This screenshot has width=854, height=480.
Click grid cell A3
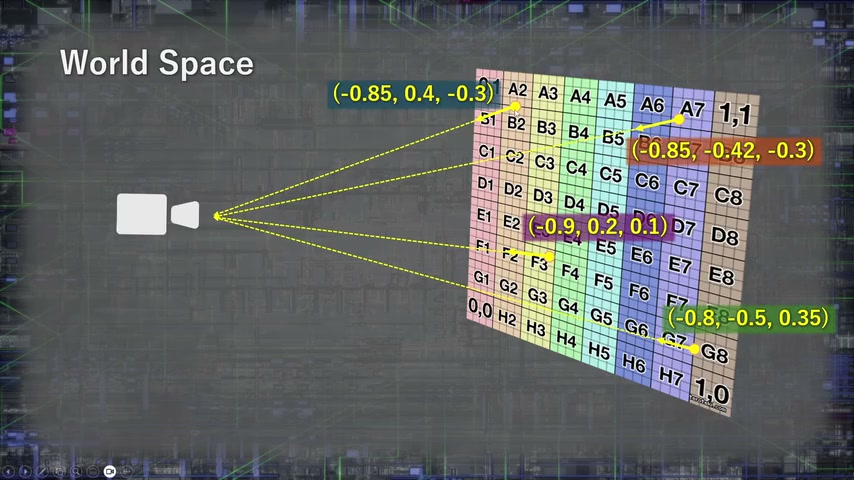548,93
